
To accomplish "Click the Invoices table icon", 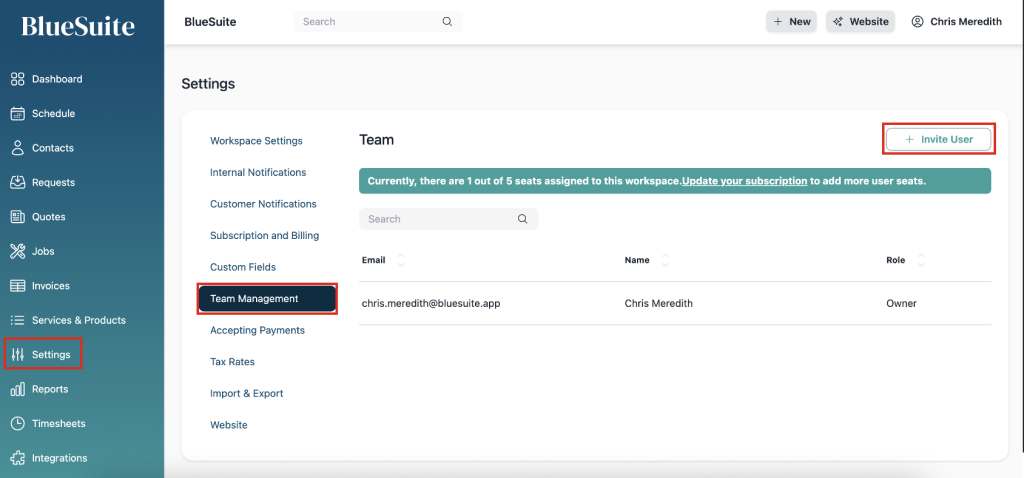I will [x=18, y=286].
